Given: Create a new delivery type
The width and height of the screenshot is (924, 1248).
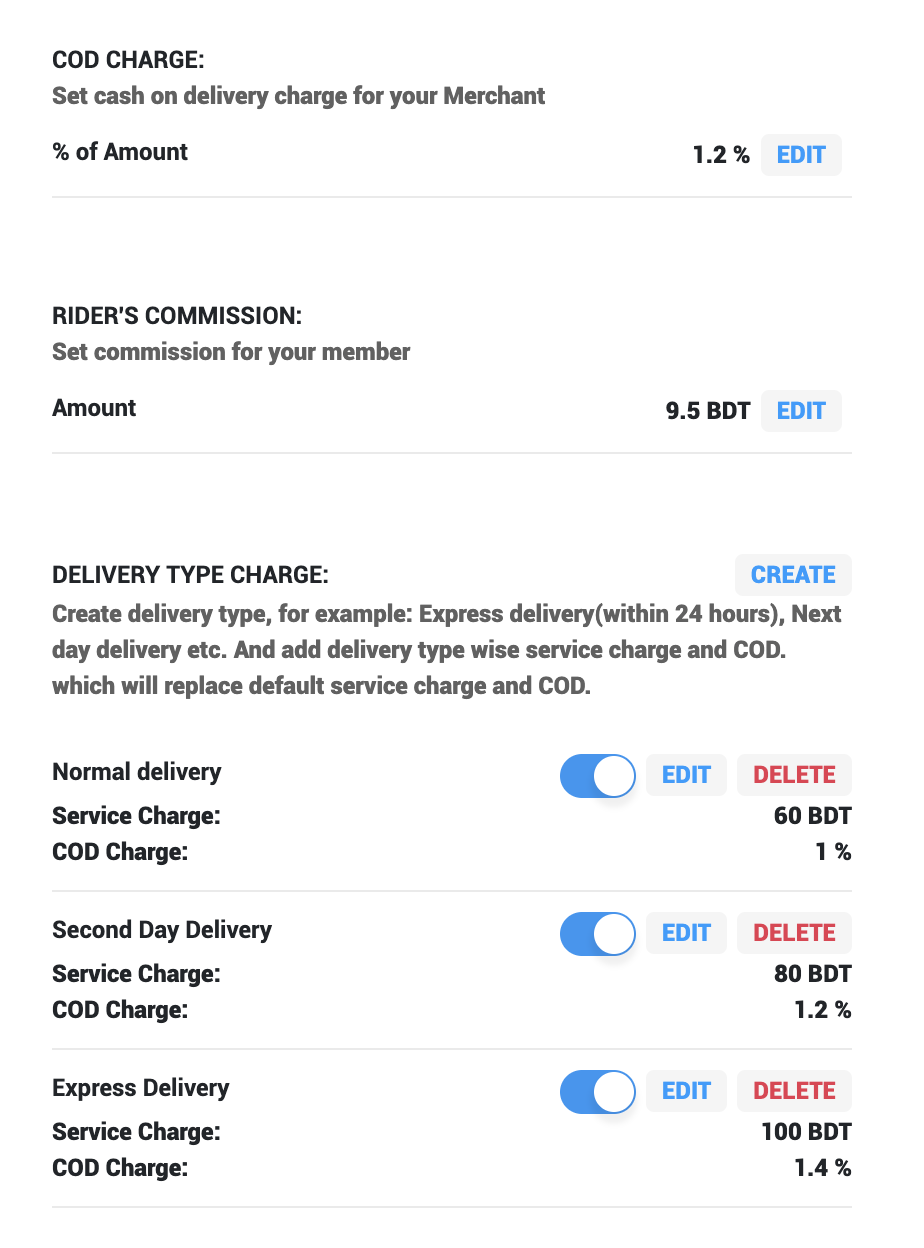Looking at the screenshot, I should pos(793,575).
